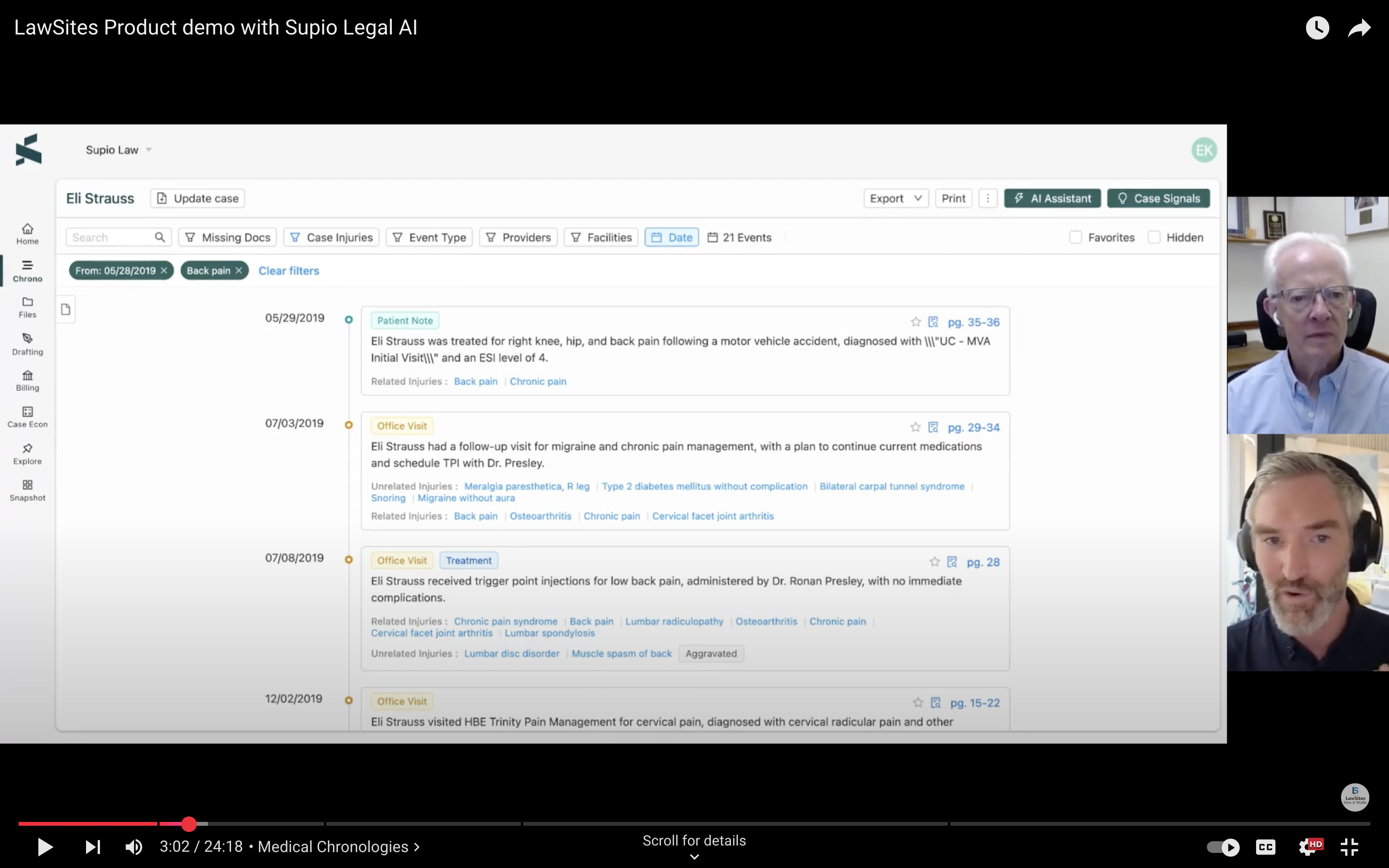Viewport: 1389px width, 868px height.
Task: Expand the Medical Chronologies chapter list
Action: coord(339,847)
